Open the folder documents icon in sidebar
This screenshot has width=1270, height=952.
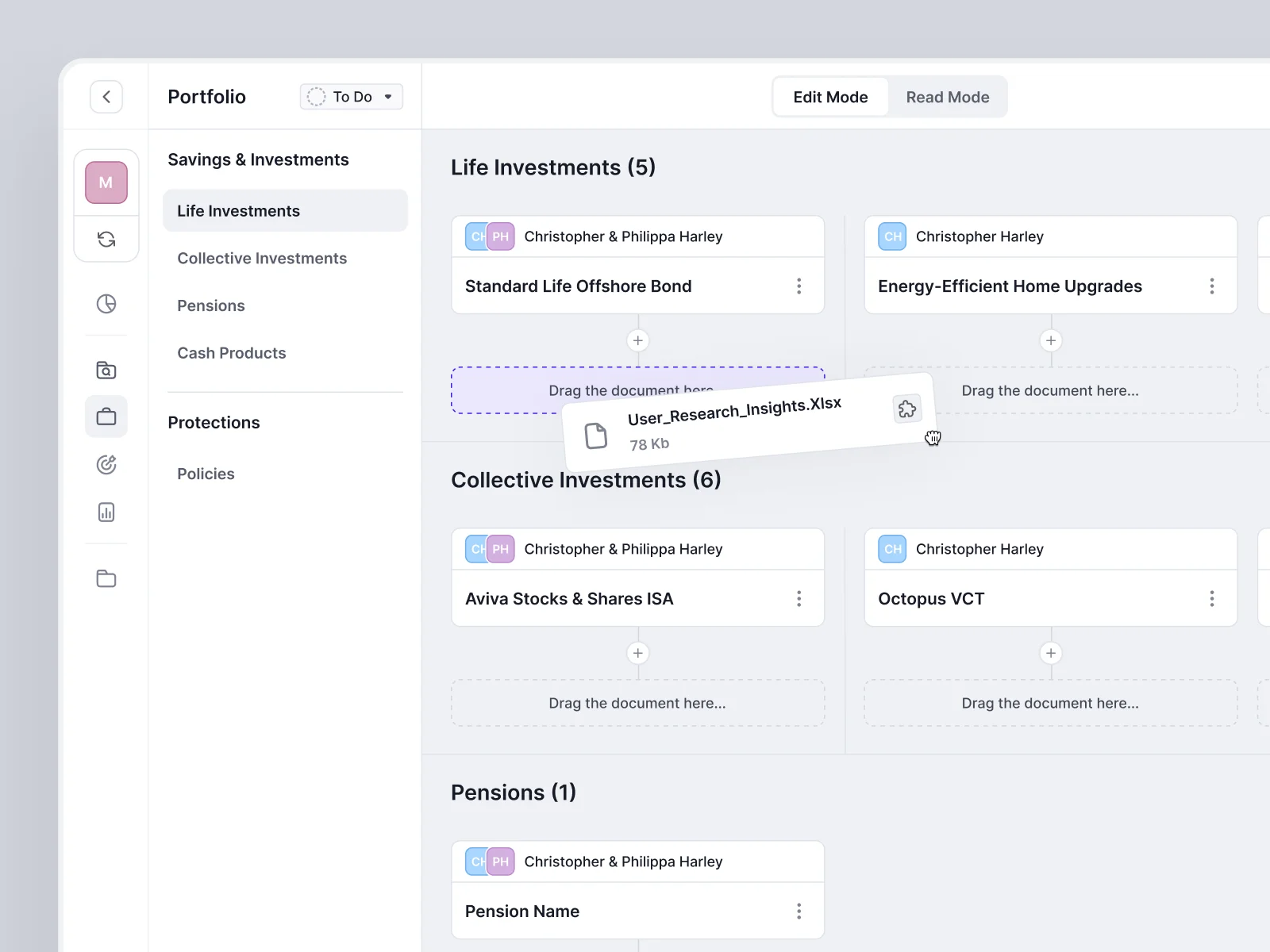click(x=106, y=578)
